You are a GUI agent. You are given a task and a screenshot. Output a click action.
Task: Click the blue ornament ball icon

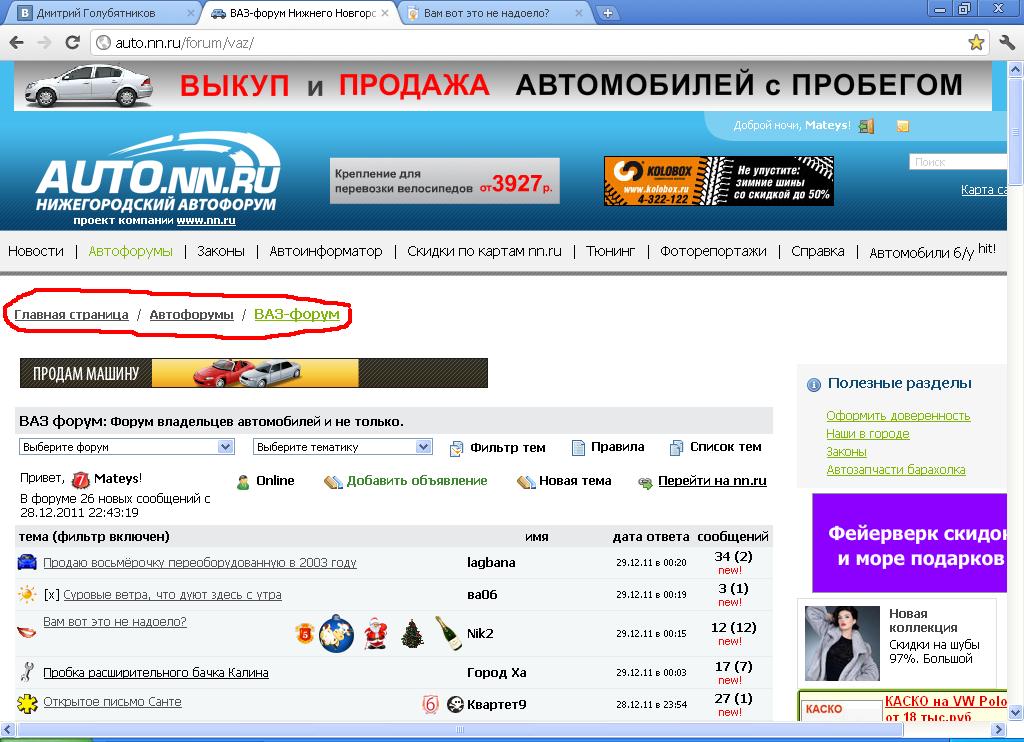pos(336,633)
